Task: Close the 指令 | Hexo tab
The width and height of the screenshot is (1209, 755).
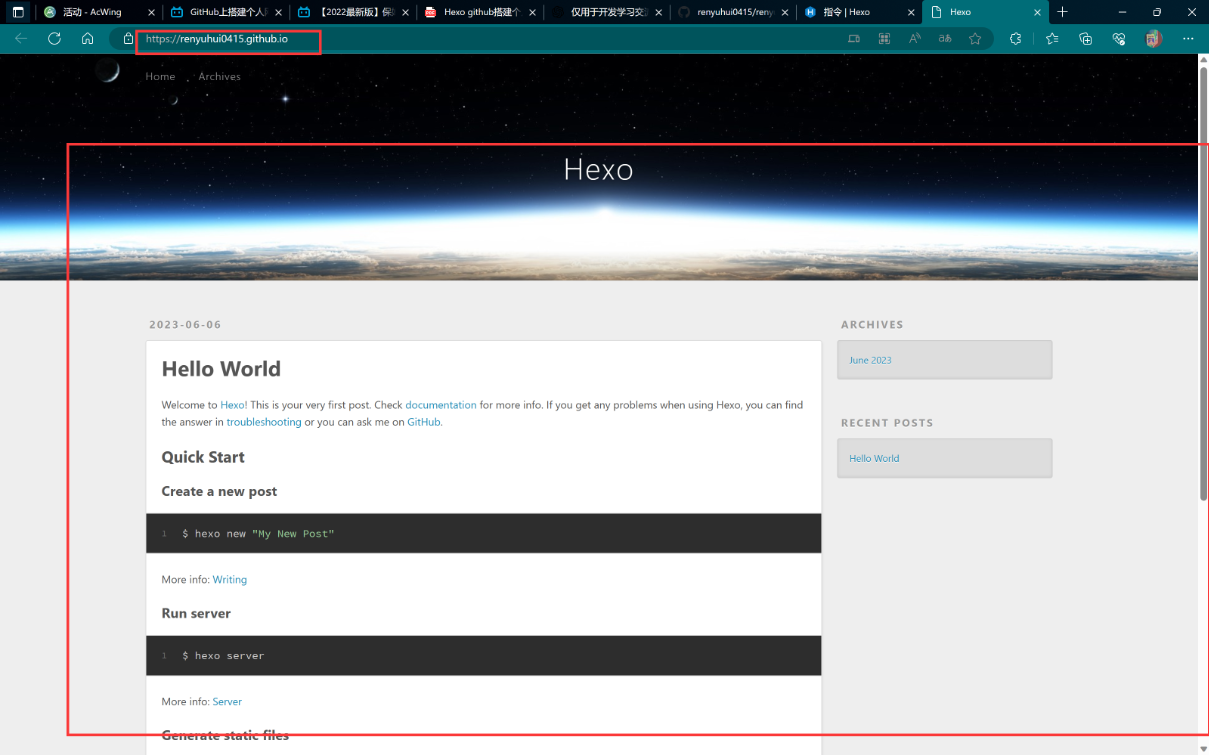Action: (x=911, y=12)
